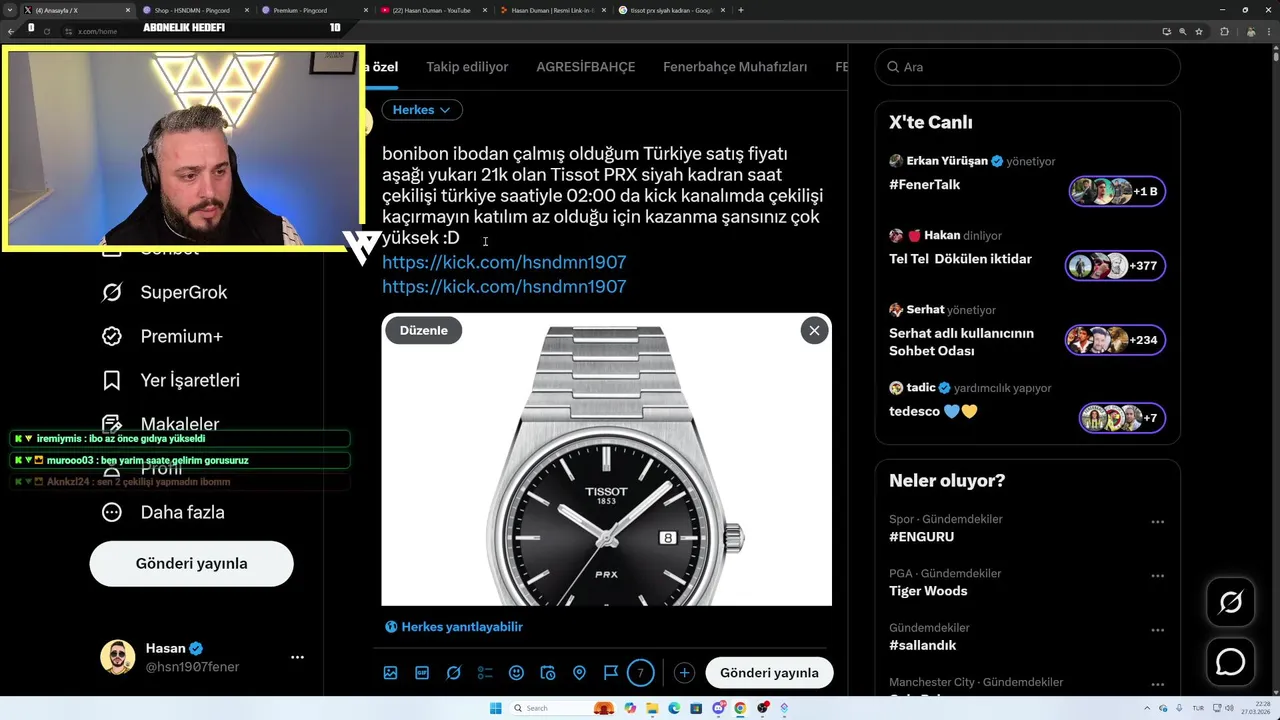Add a GIF to the post

[x=422, y=673]
